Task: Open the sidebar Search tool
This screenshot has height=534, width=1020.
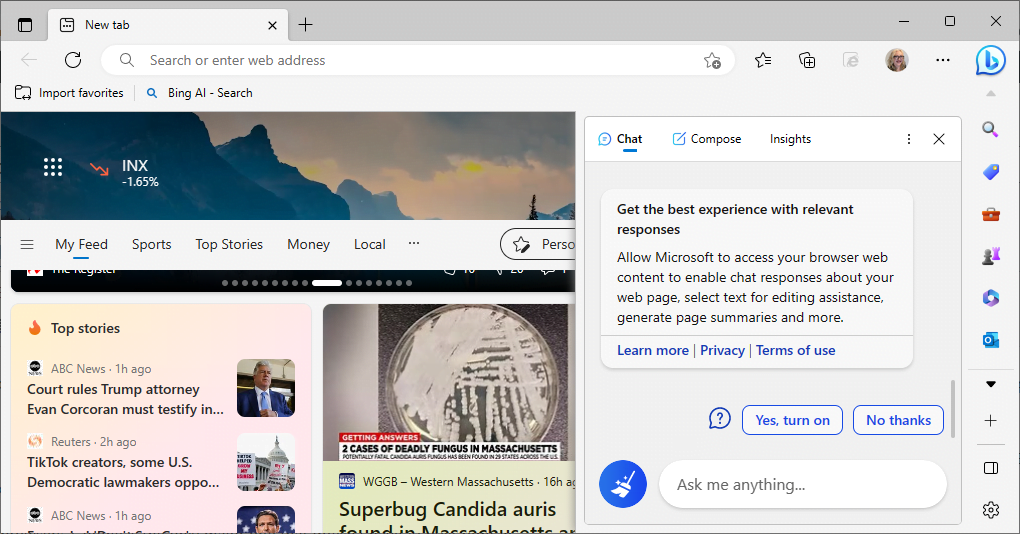Action: click(990, 129)
